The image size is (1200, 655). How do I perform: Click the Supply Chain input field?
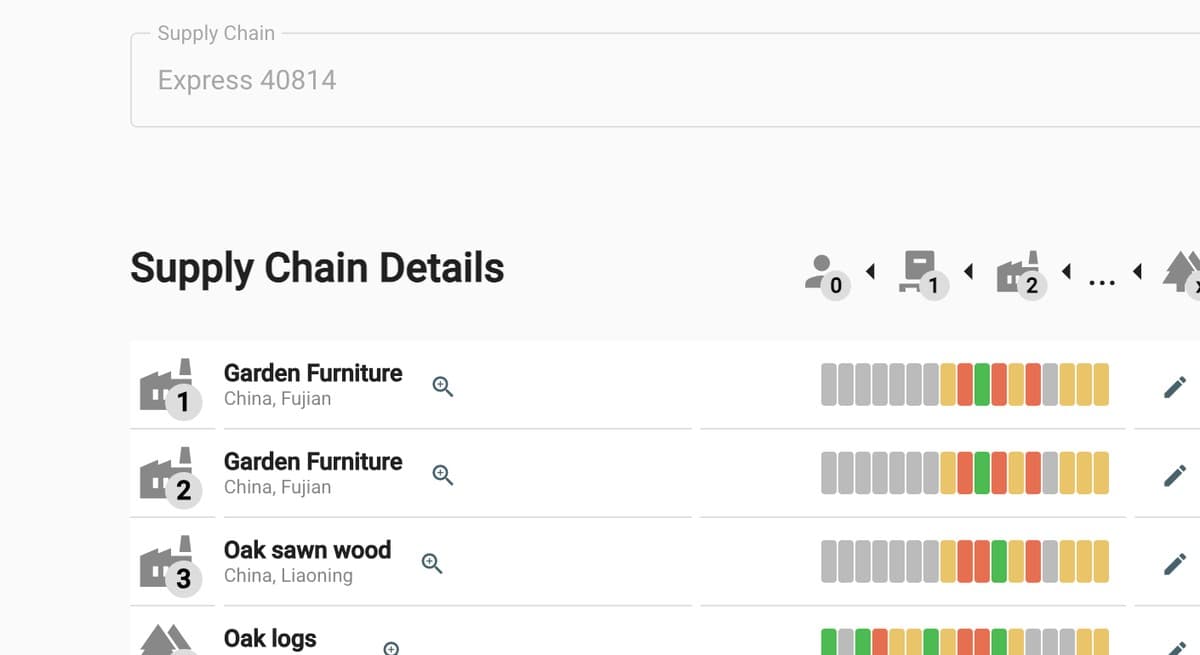click(x=660, y=80)
